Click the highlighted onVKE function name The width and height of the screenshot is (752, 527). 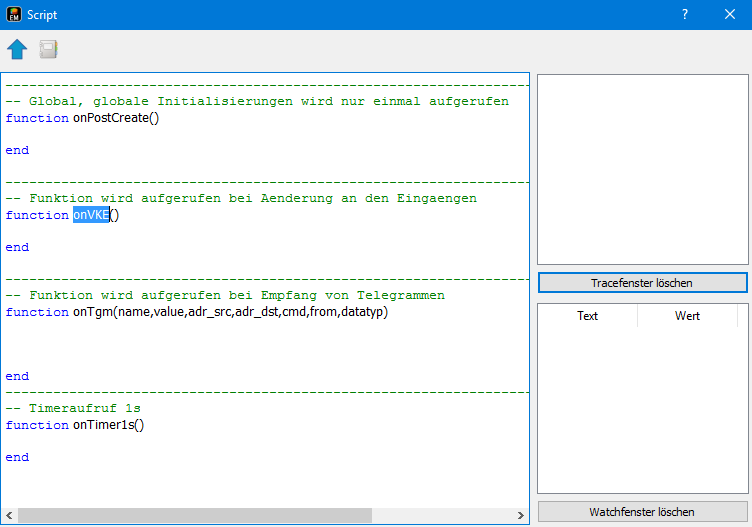[91, 215]
